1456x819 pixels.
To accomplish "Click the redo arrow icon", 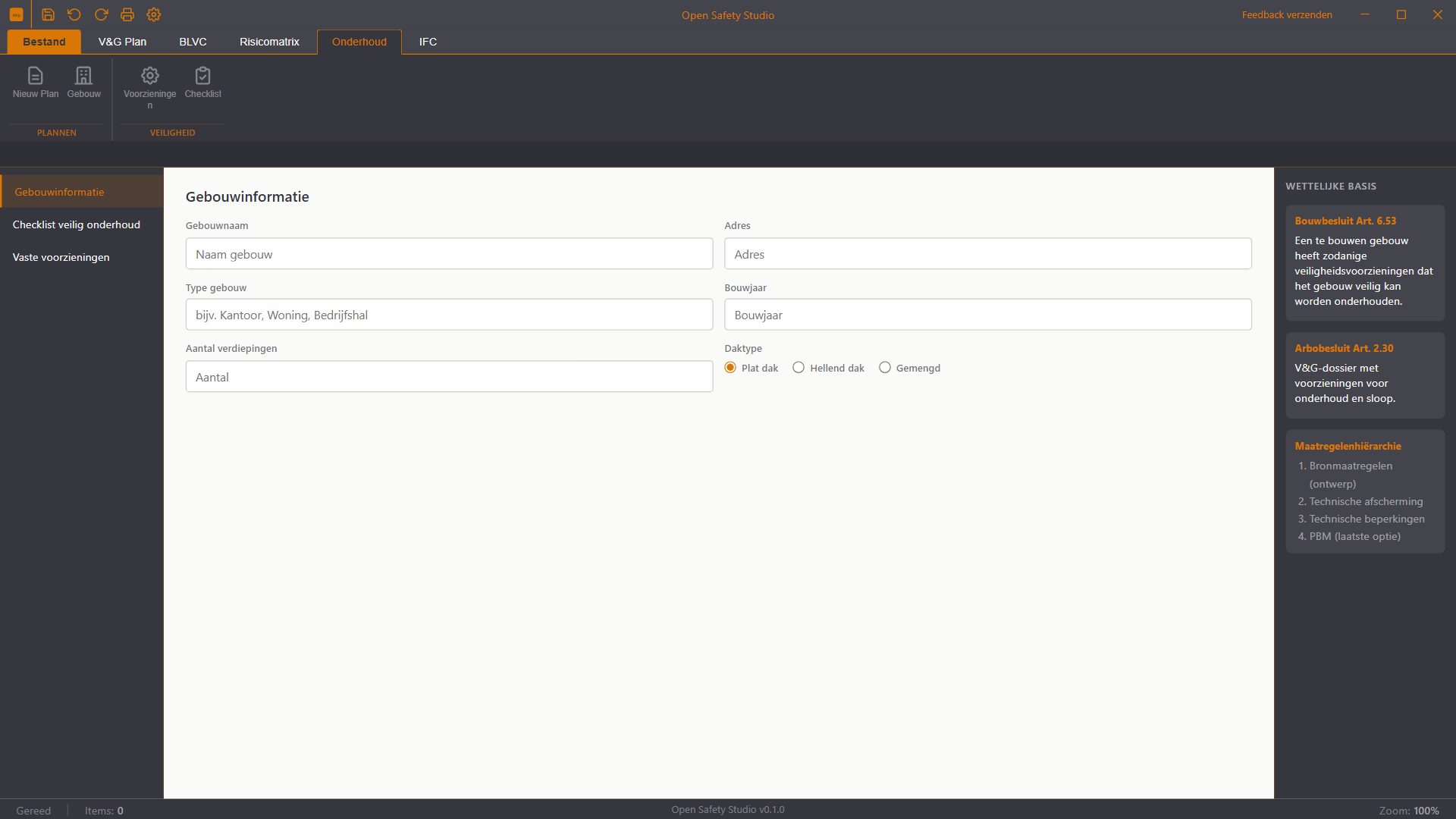I will 101,14.
